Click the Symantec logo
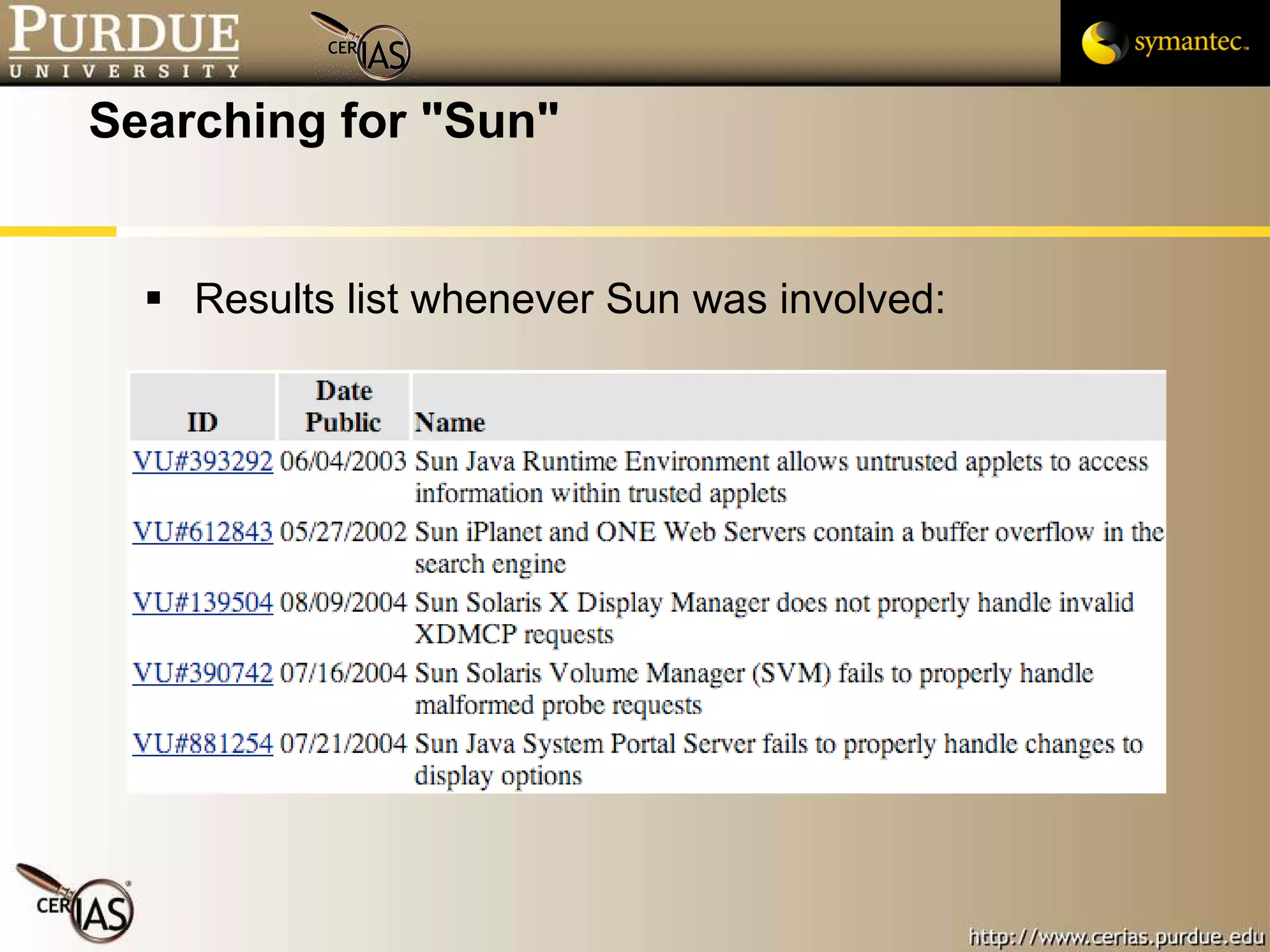Viewport: 1270px width, 952px height. [x=1165, y=42]
